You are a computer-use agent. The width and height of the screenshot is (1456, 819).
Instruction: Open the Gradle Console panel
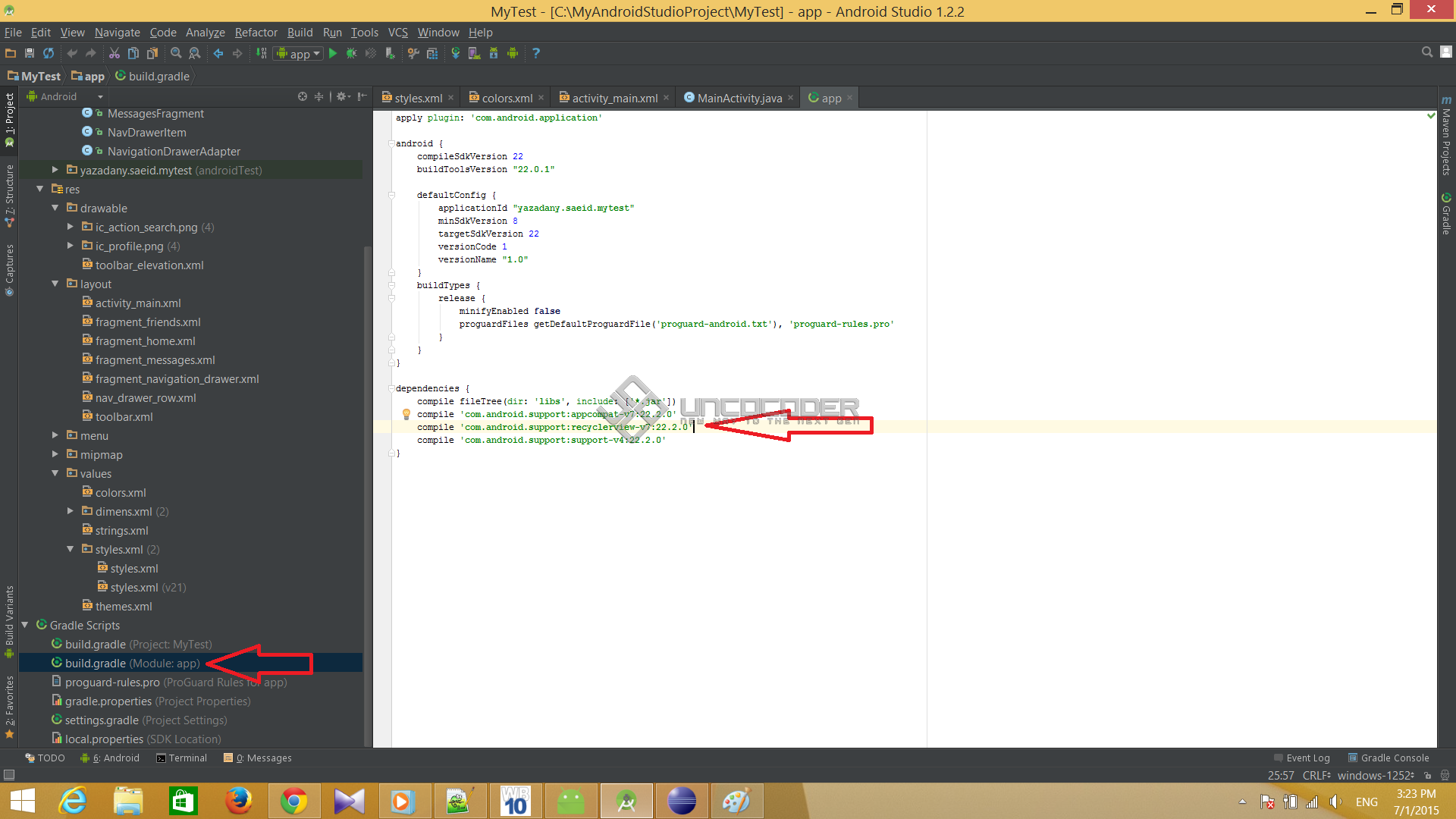[x=1388, y=758]
